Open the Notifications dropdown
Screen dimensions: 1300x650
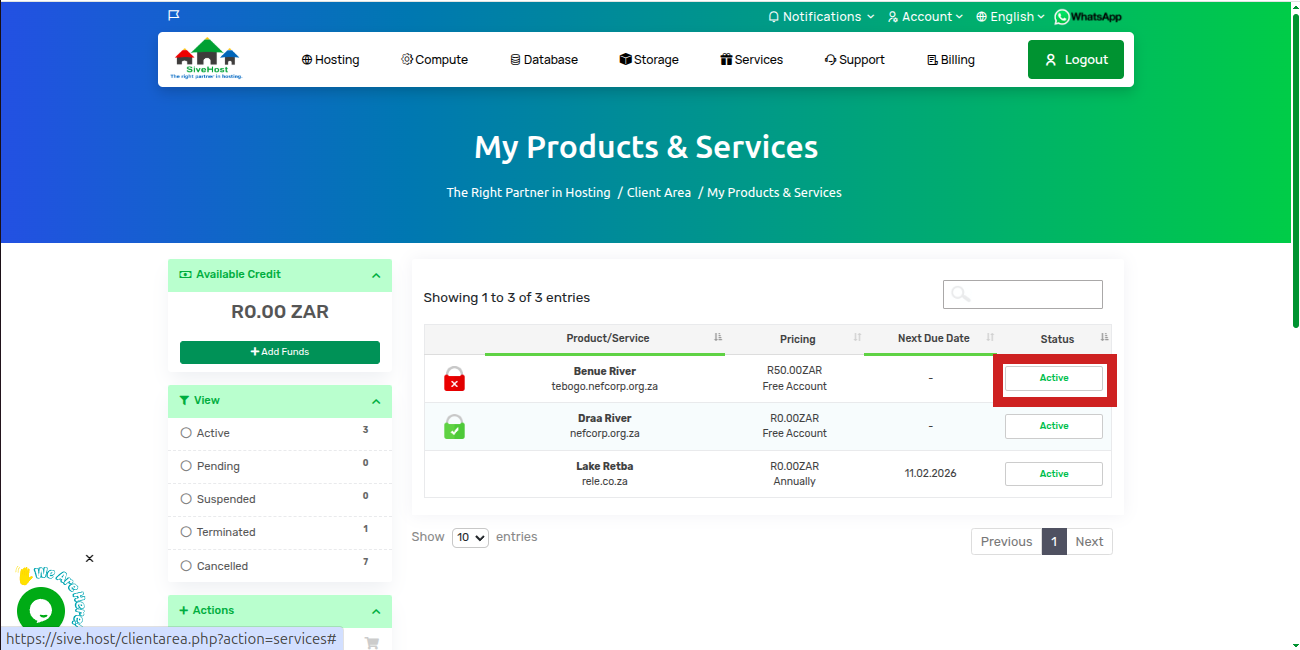pos(821,17)
